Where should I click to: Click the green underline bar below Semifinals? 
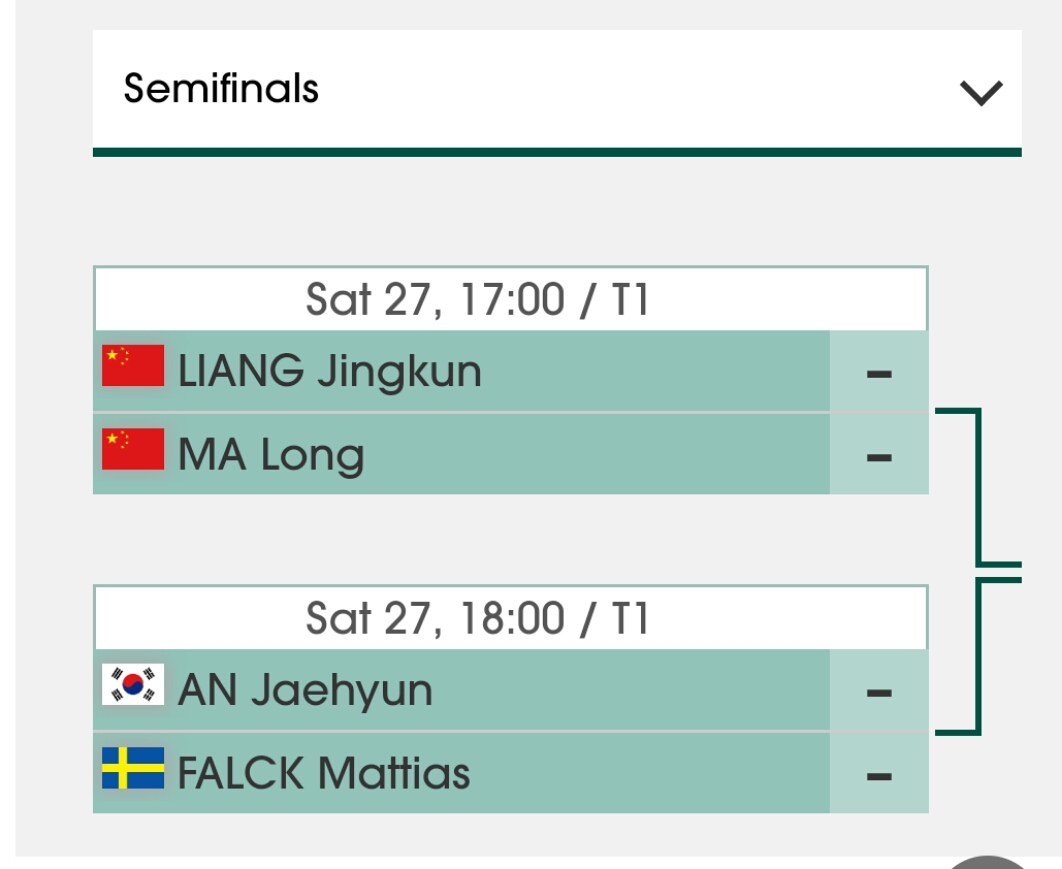click(x=557, y=152)
